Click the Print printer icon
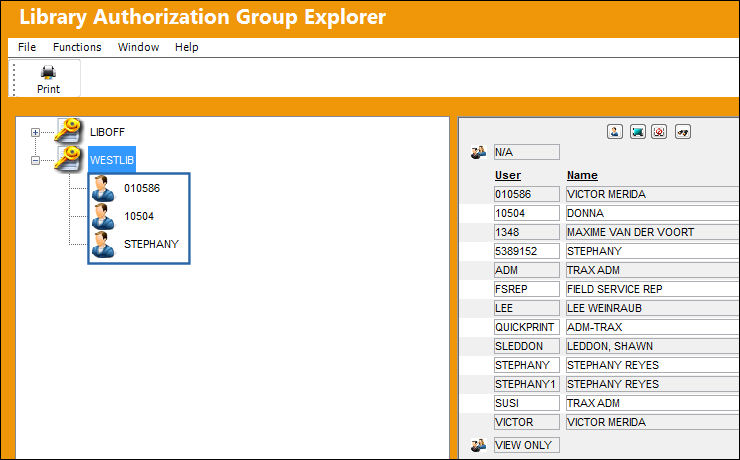The height and width of the screenshot is (460, 740). (x=48, y=73)
